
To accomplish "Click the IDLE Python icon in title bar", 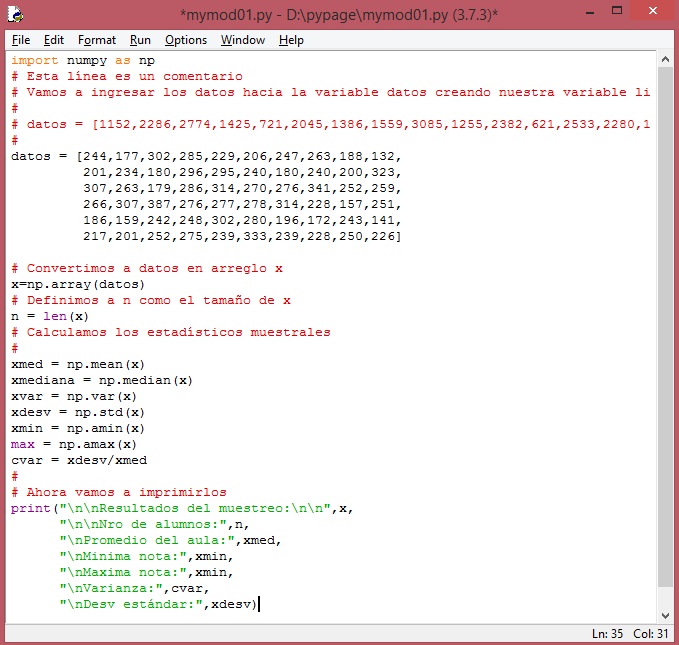I will pyautogui.click(x=15, y=14).
